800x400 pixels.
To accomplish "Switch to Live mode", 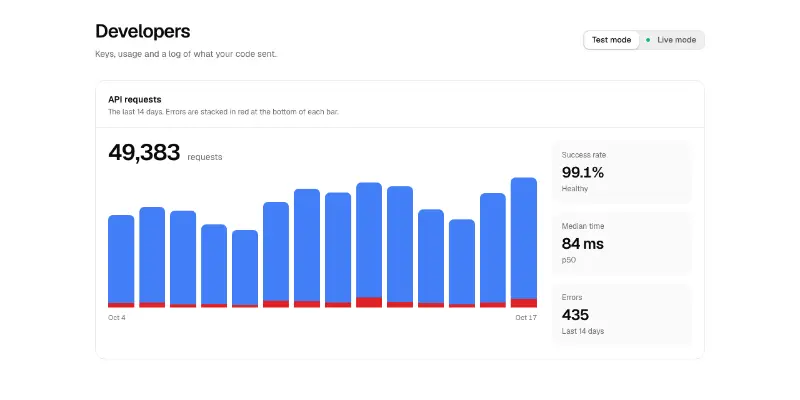I will click(671, 40).
